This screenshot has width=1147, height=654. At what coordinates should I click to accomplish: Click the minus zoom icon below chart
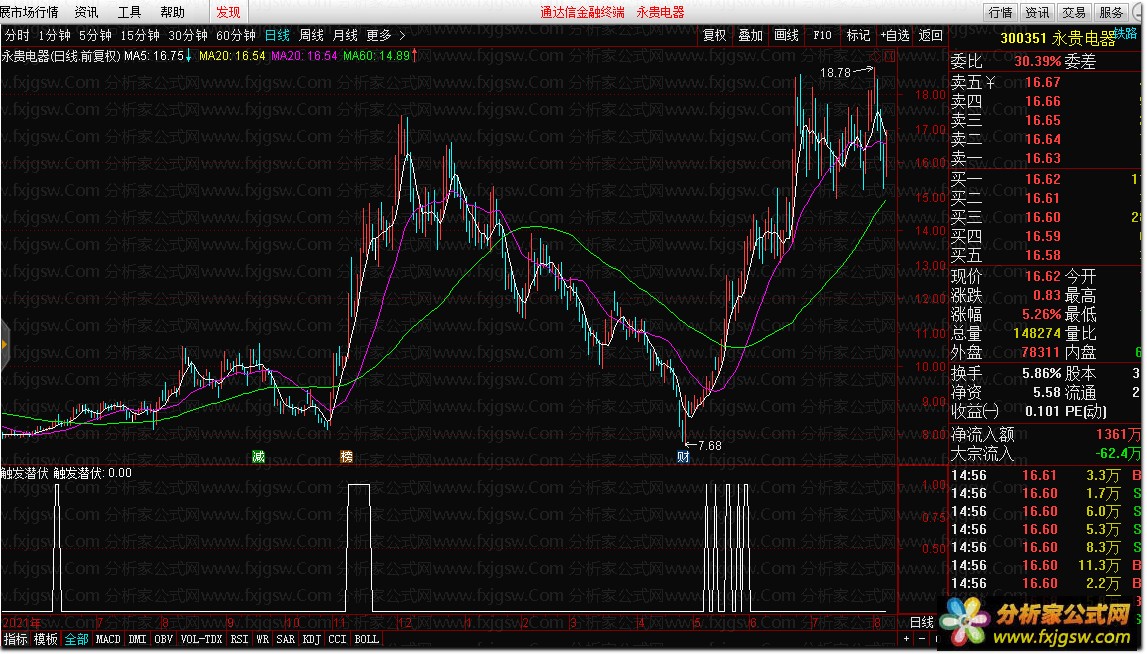921,639
